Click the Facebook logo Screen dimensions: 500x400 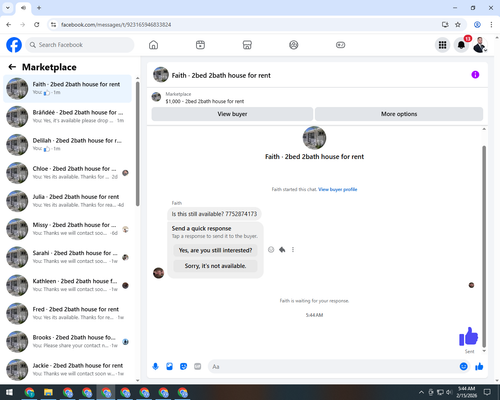[14, 45]
